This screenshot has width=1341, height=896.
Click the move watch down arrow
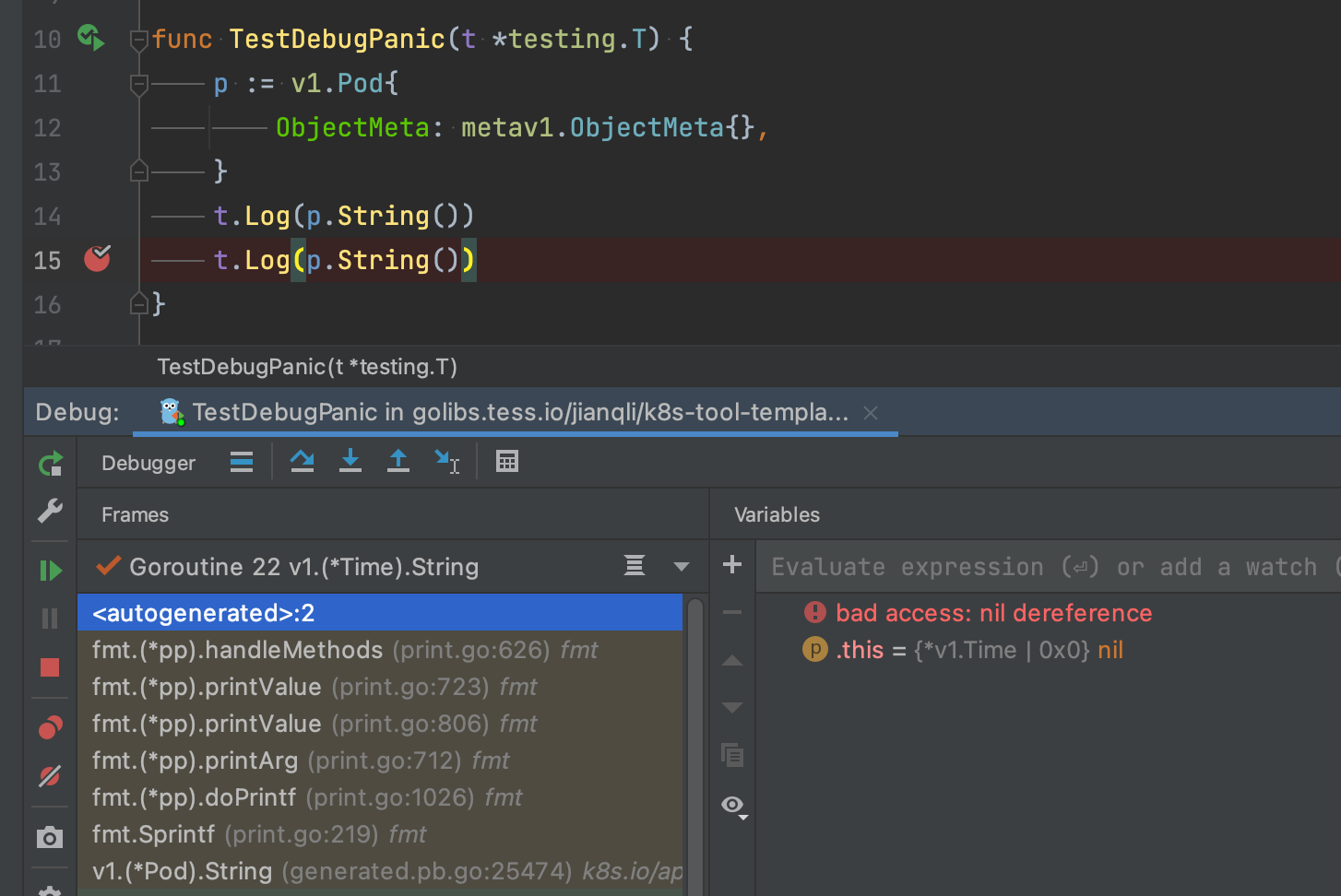[x=732, y=708]
